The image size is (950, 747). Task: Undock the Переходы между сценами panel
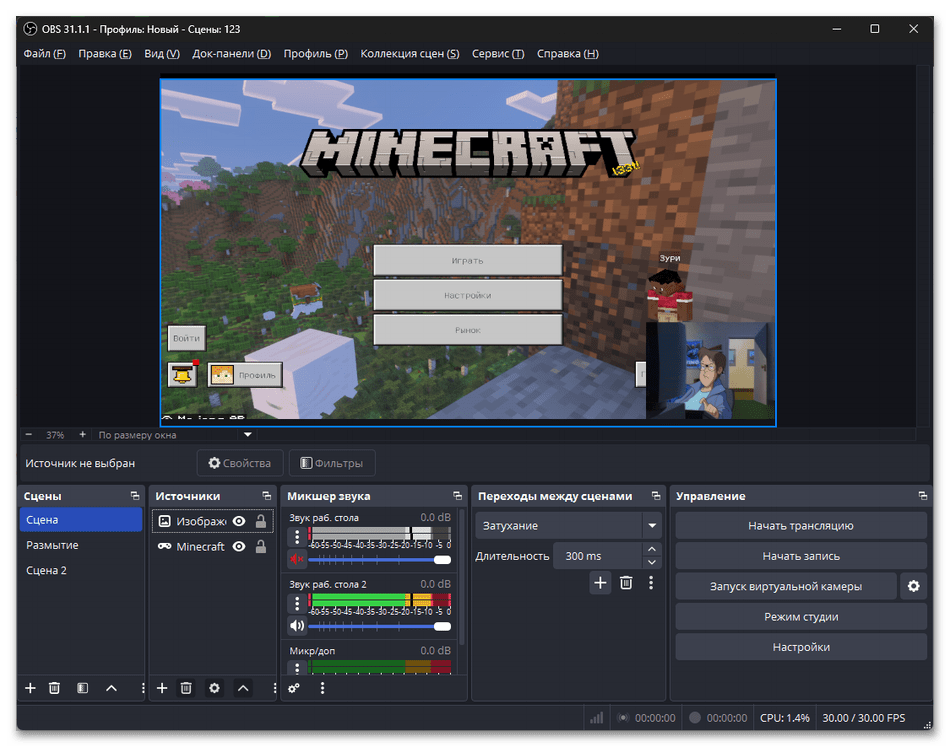pyautogui.click(x=656, y=496)
